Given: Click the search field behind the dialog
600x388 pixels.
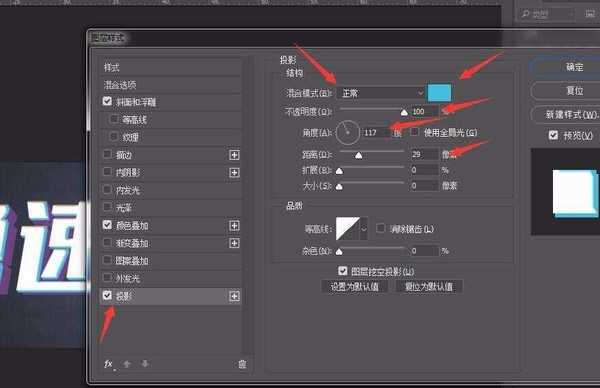Looking at the screenshot, I should (547, 14).
